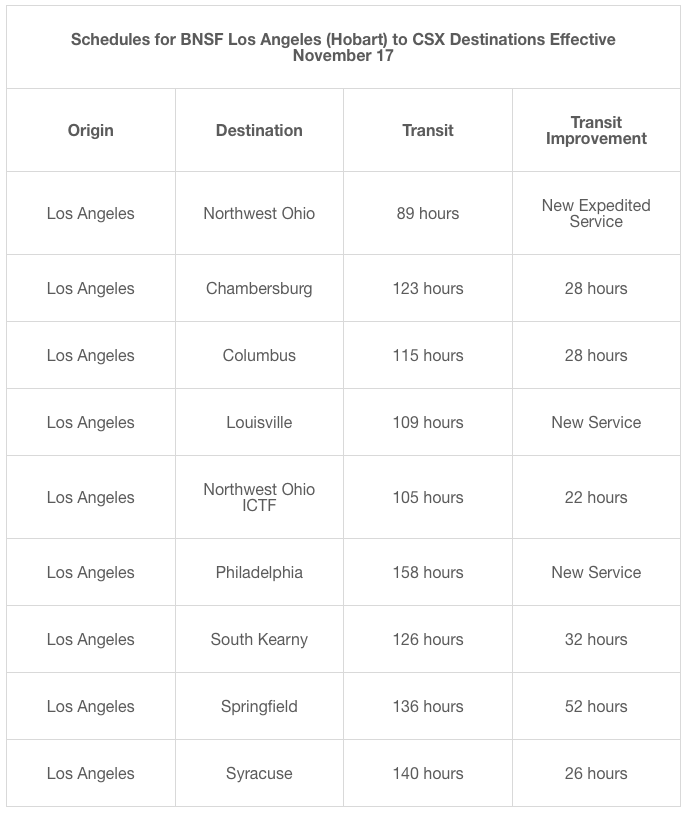This screenshot has width=686, height=813.
Task: Click the Syracuse destination cell
Action: 259,773
